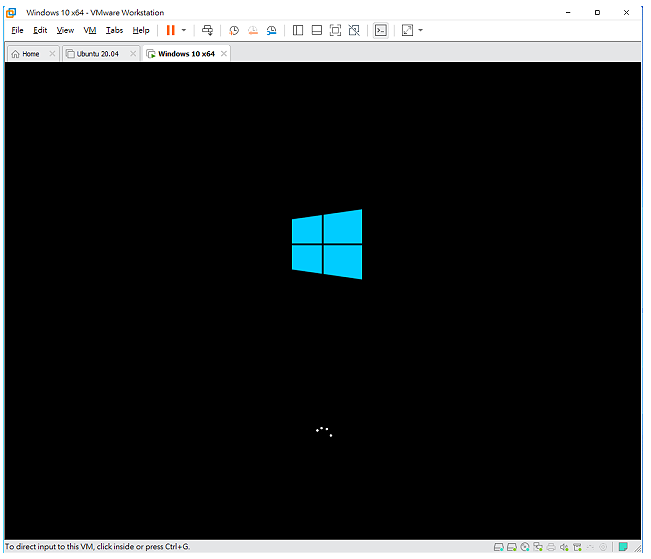Maximize the VMware Workstation window
The width and height of the screenshot is (651, 559).
pos(597,12)
